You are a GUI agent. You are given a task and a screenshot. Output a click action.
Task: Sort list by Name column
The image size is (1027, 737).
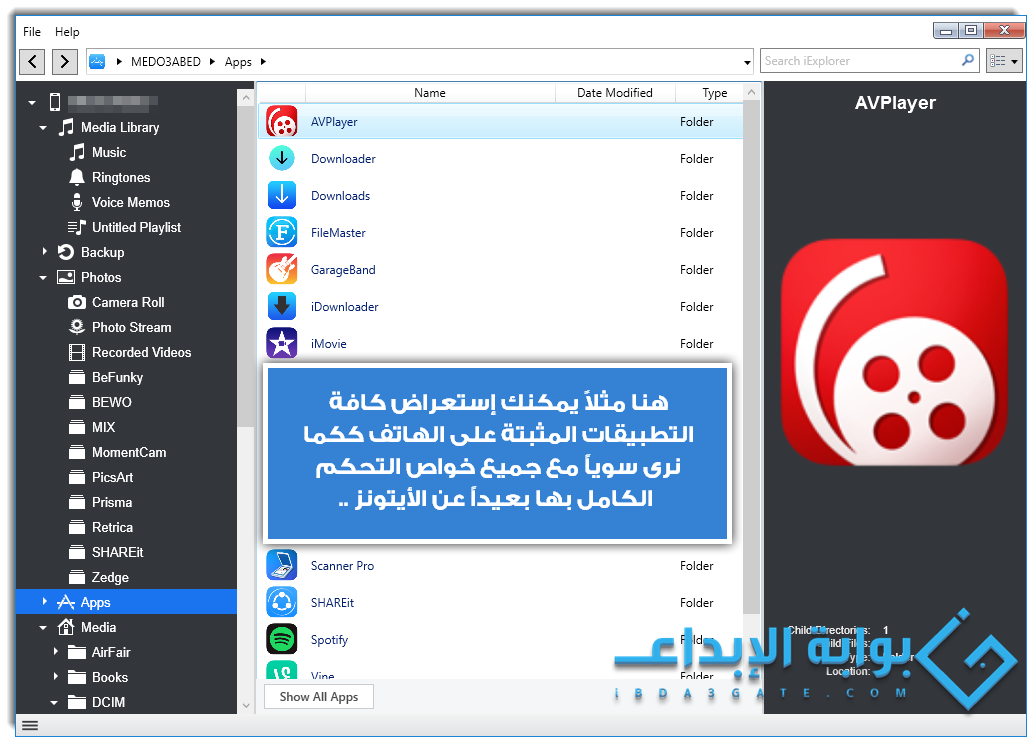tap(430, 92)
